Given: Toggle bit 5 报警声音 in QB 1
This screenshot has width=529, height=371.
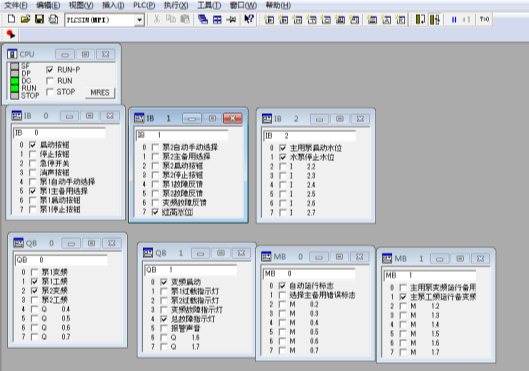Looking at the screenshot, I should [164, 328].
